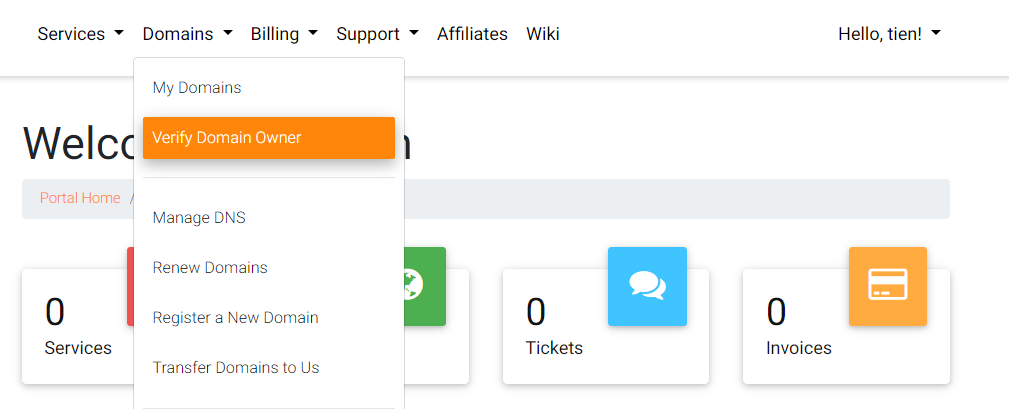Image resolution: width=1009 pixels, height=409 pixels.
Task: Open the Support dropdown menu
Action: 377,34
